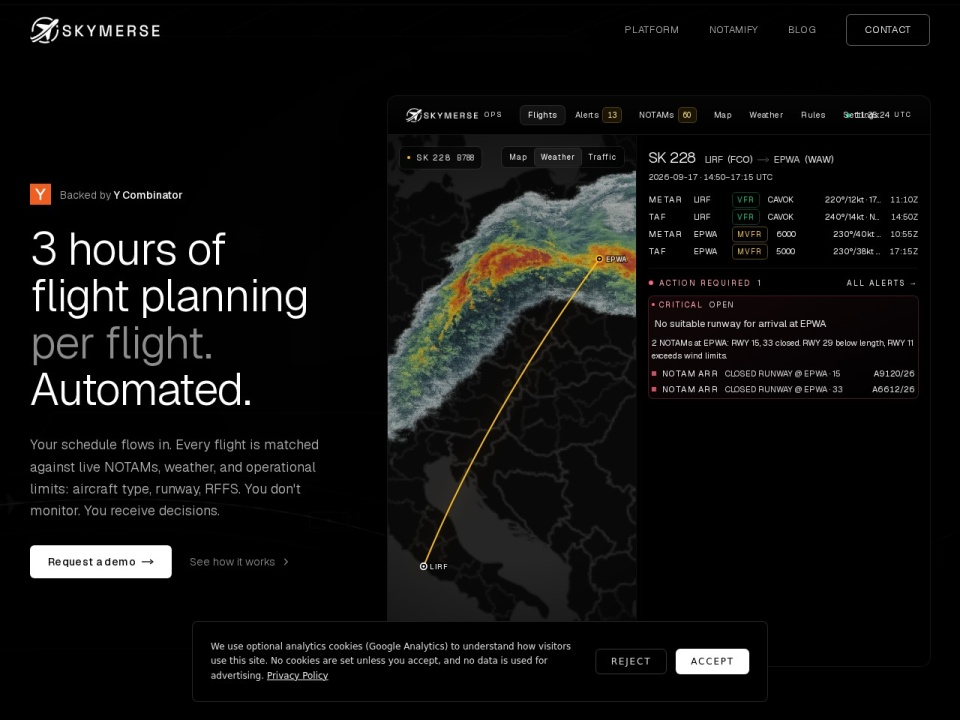Open the NOTAM A6612/26 closed runway row

(784, 389)
